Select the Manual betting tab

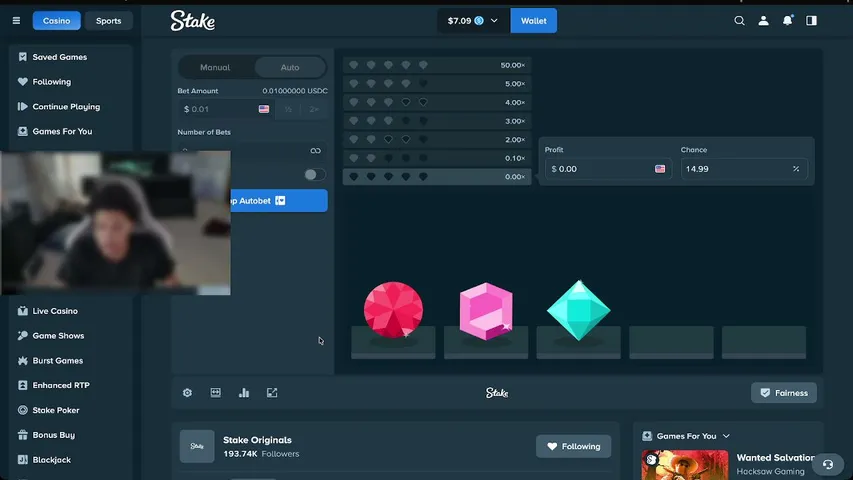(215, 67)
